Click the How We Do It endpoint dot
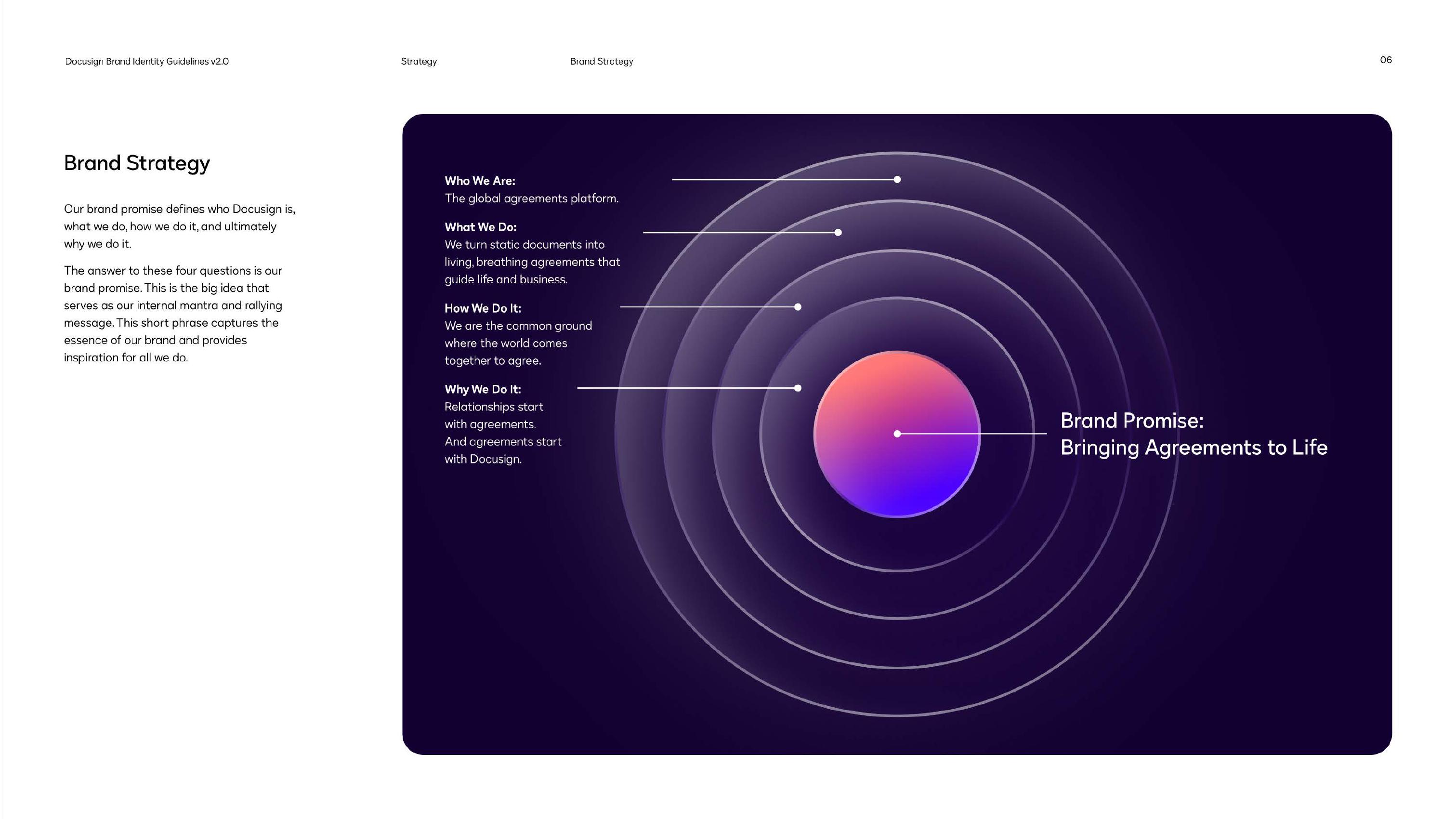 click(x=798, y=307)
